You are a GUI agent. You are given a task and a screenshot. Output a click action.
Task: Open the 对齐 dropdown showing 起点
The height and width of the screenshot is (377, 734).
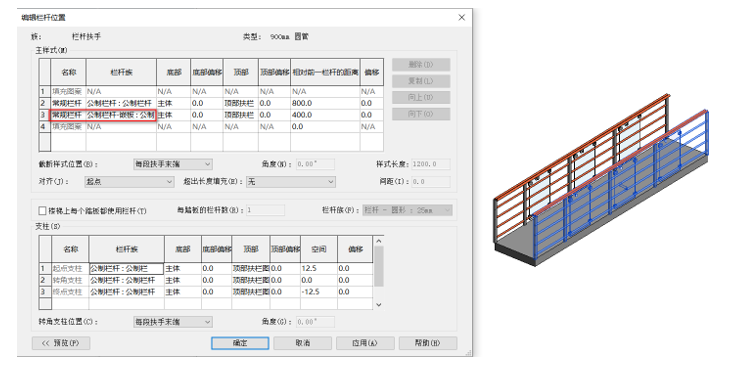[129, 182]
